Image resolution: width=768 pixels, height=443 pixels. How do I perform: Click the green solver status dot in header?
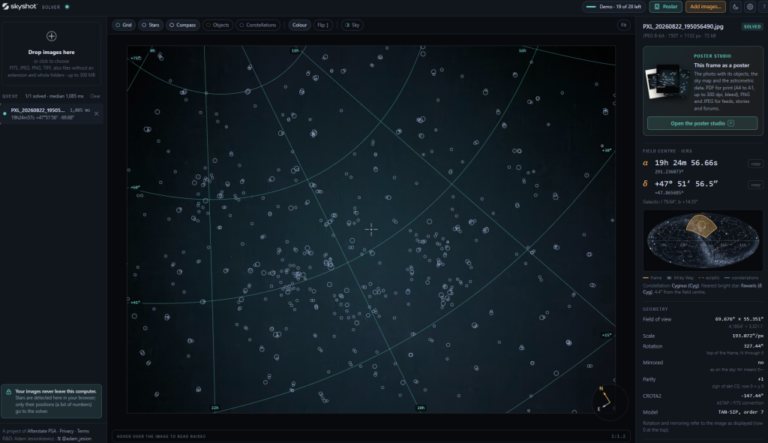[67, 7]
